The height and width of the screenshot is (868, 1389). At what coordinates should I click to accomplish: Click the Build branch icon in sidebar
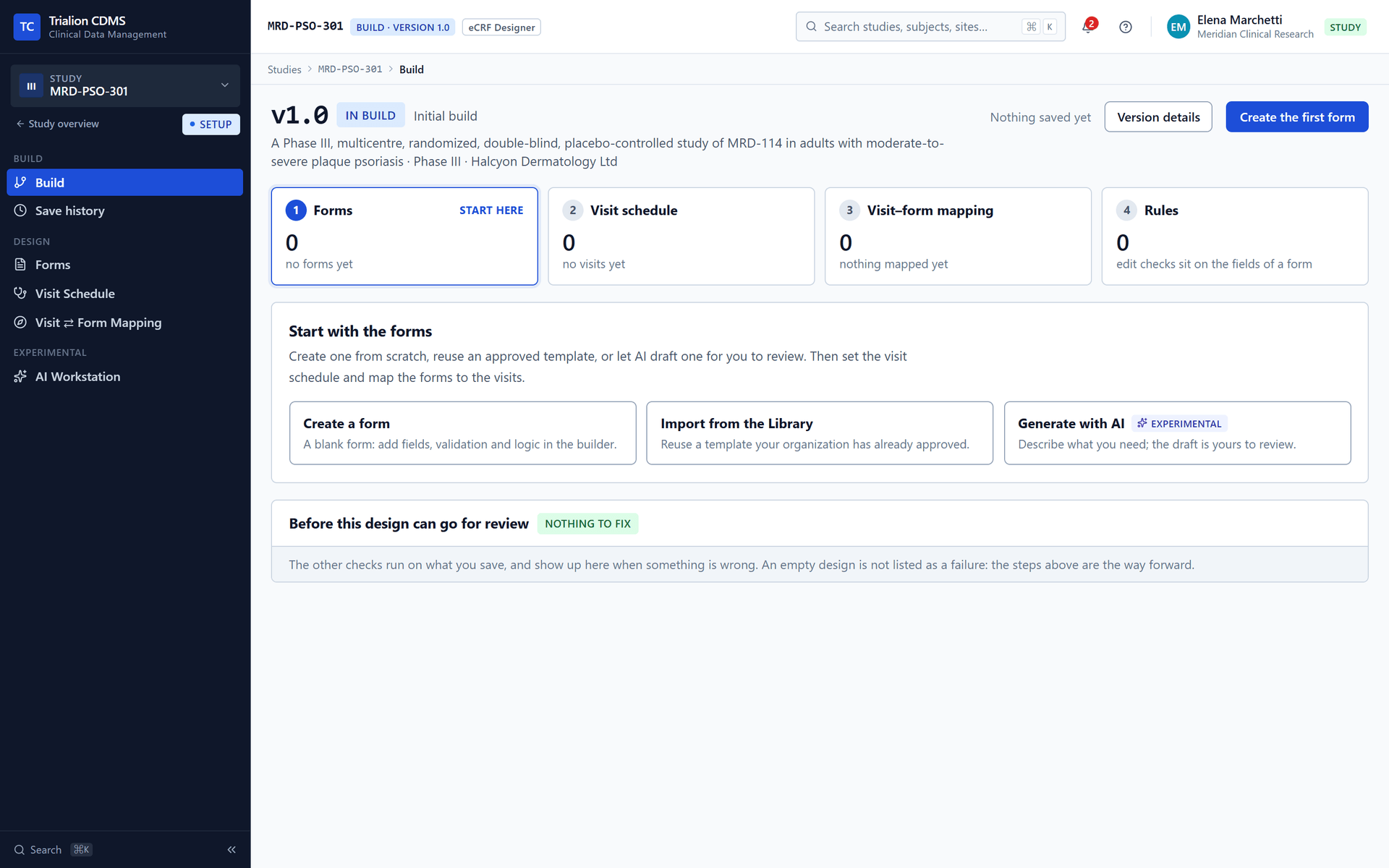pyautogui.click(x=20, y=182)
